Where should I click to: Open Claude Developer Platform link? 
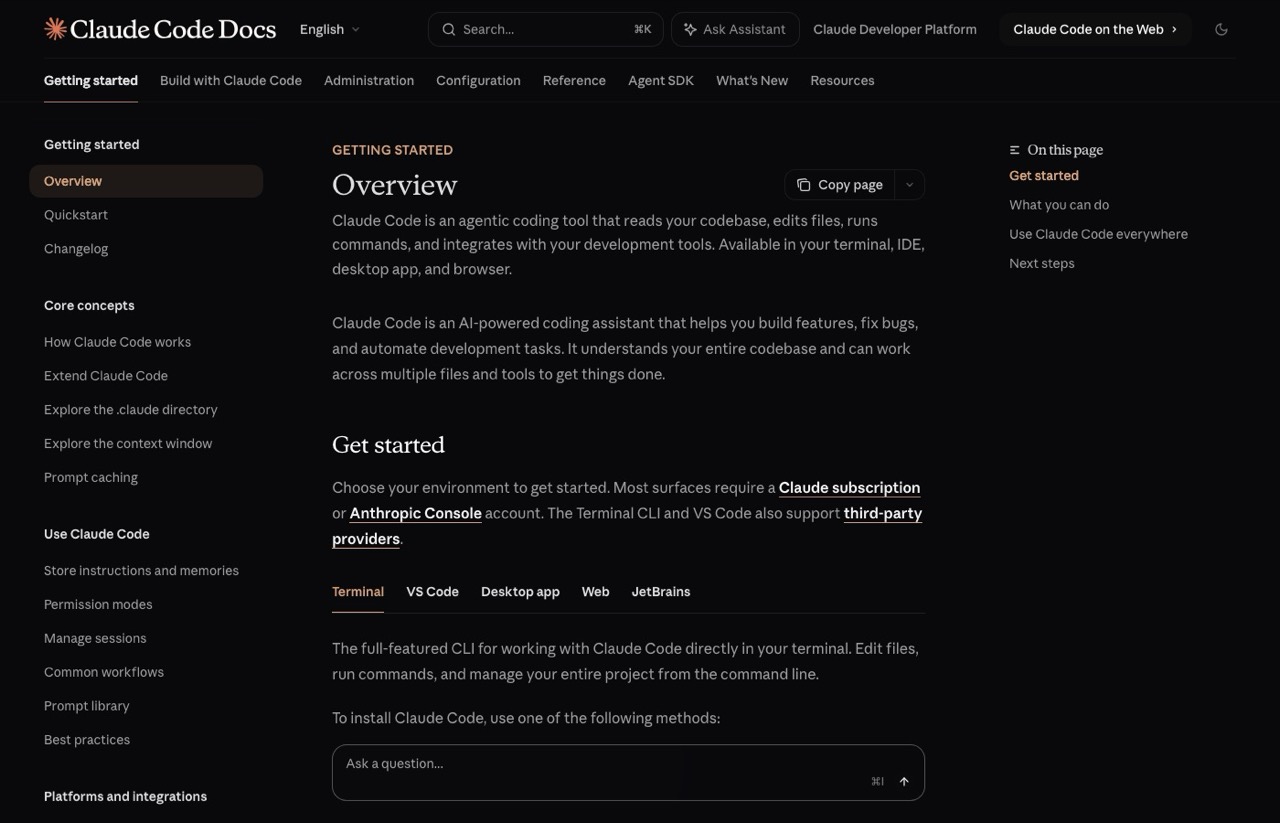(895, 30)
